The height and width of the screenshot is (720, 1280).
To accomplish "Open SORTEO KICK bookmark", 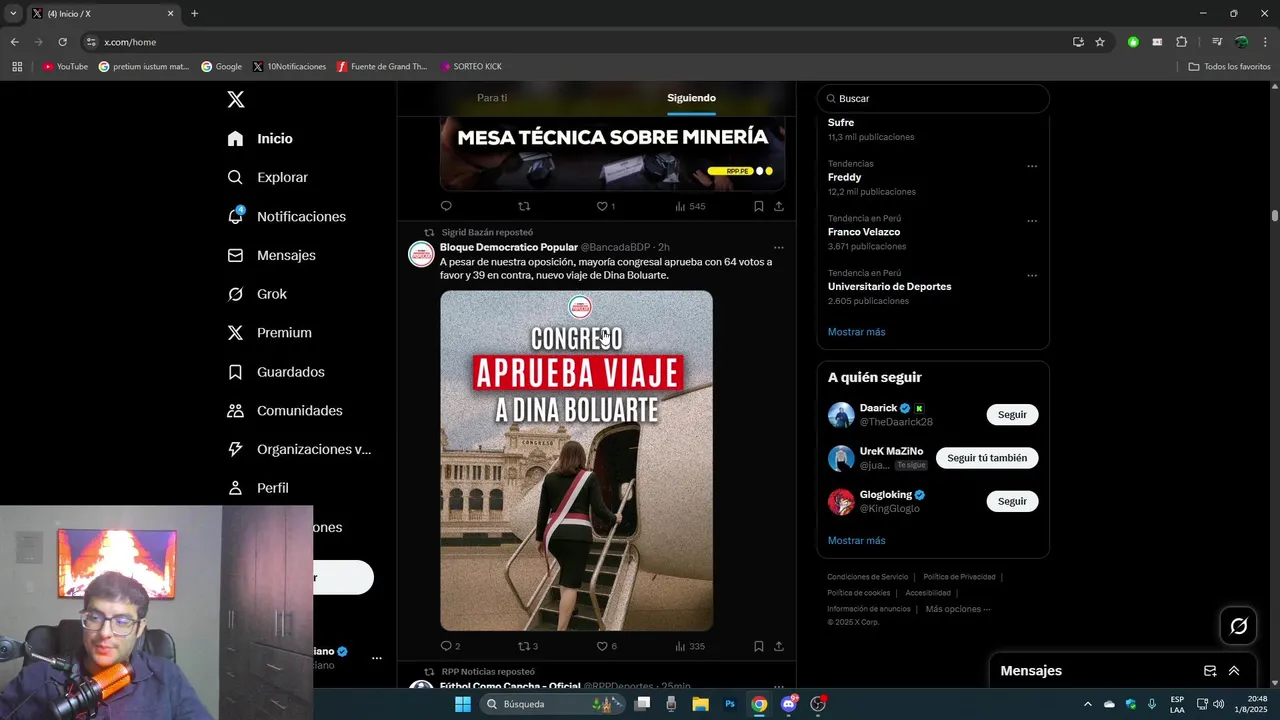I will (471, 67).
